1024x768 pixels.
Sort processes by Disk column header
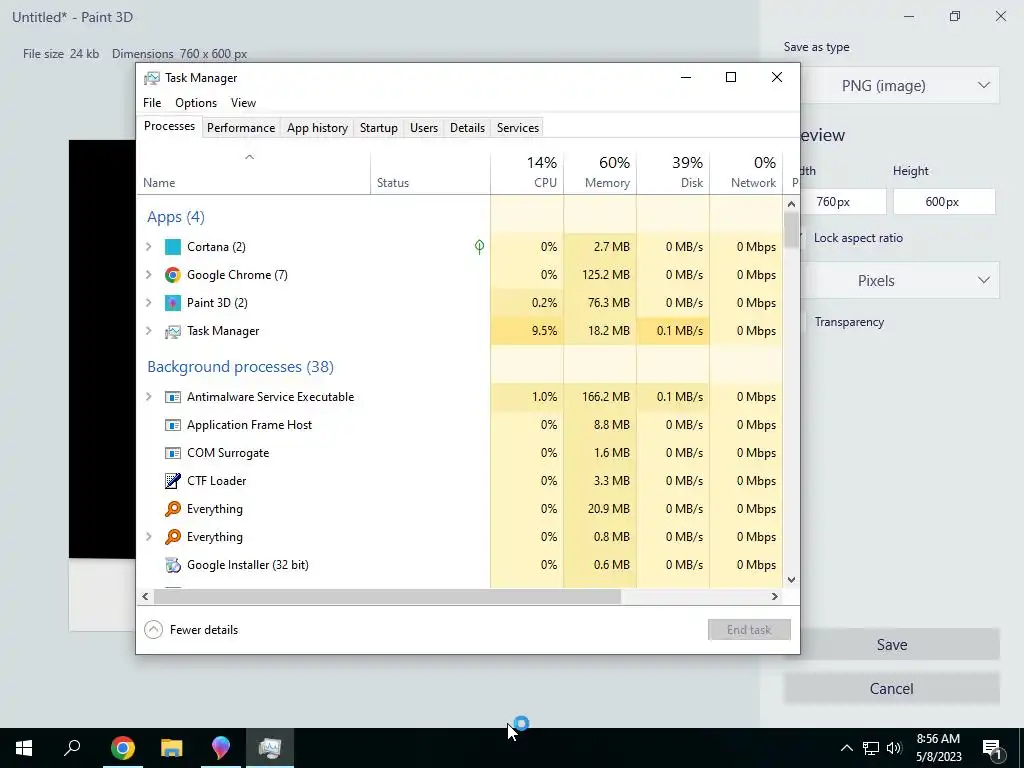673,172
